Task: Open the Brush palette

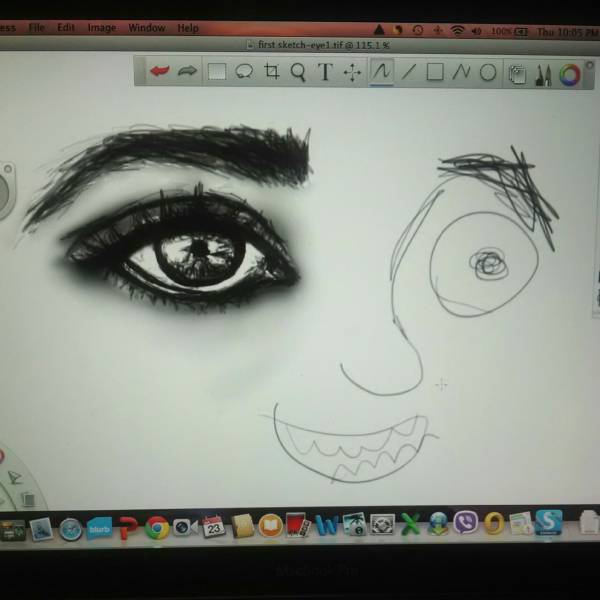Action: pos(543,73)
